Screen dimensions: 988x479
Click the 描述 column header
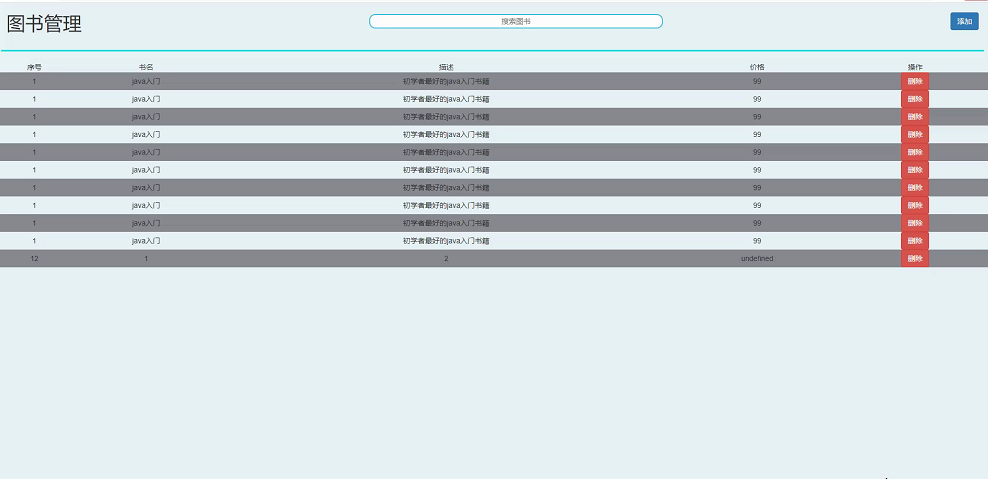446,67
